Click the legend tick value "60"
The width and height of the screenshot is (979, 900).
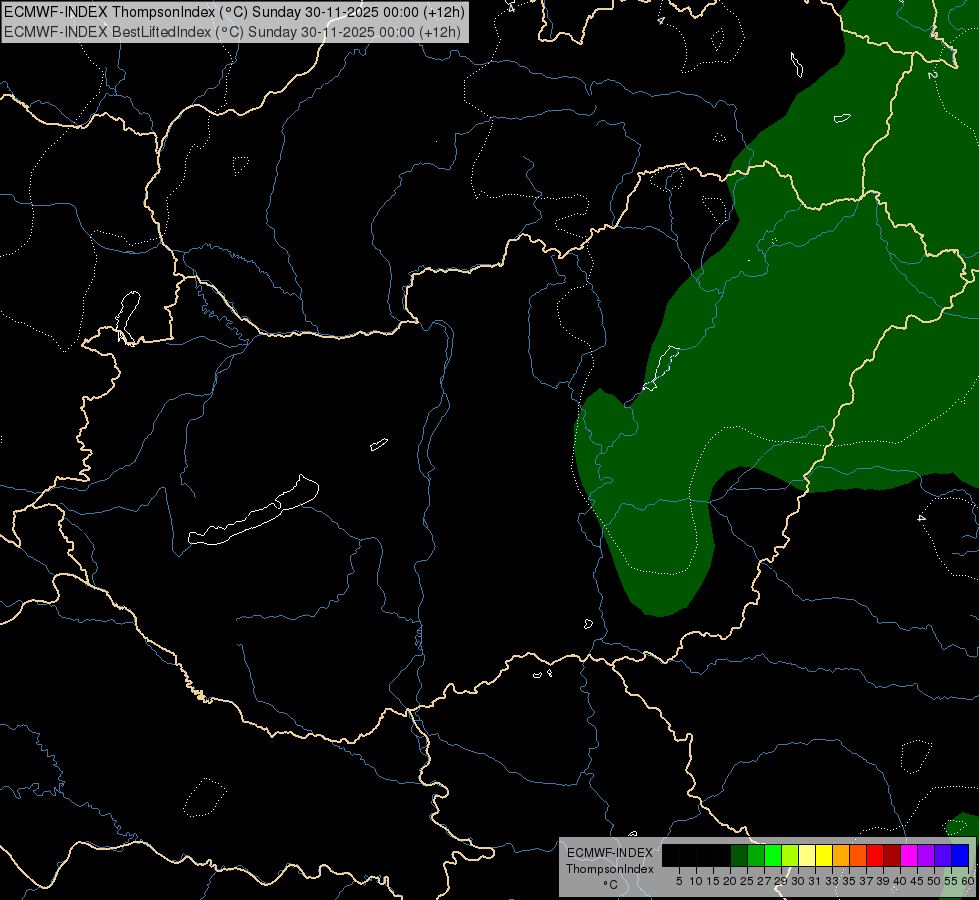[968, 881]
